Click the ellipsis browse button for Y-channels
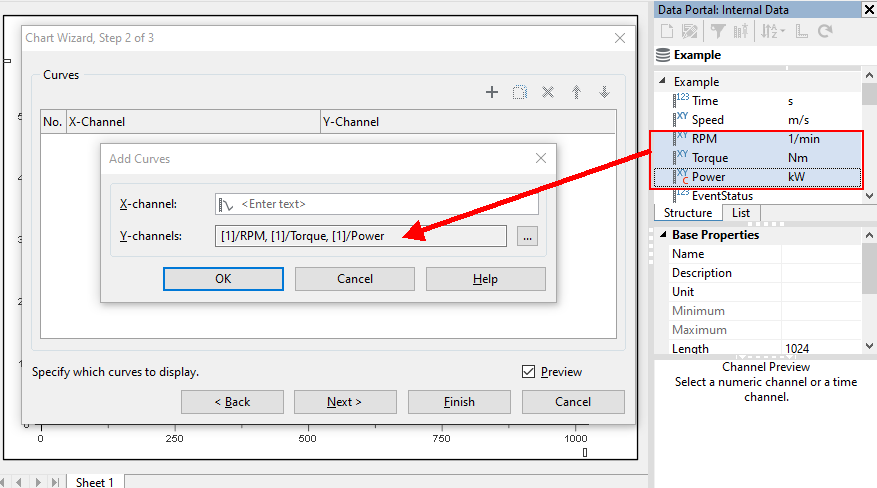Image resolution: width=877 pixels, height=488 pixels. pyautogui.click(x=528, y=236)
